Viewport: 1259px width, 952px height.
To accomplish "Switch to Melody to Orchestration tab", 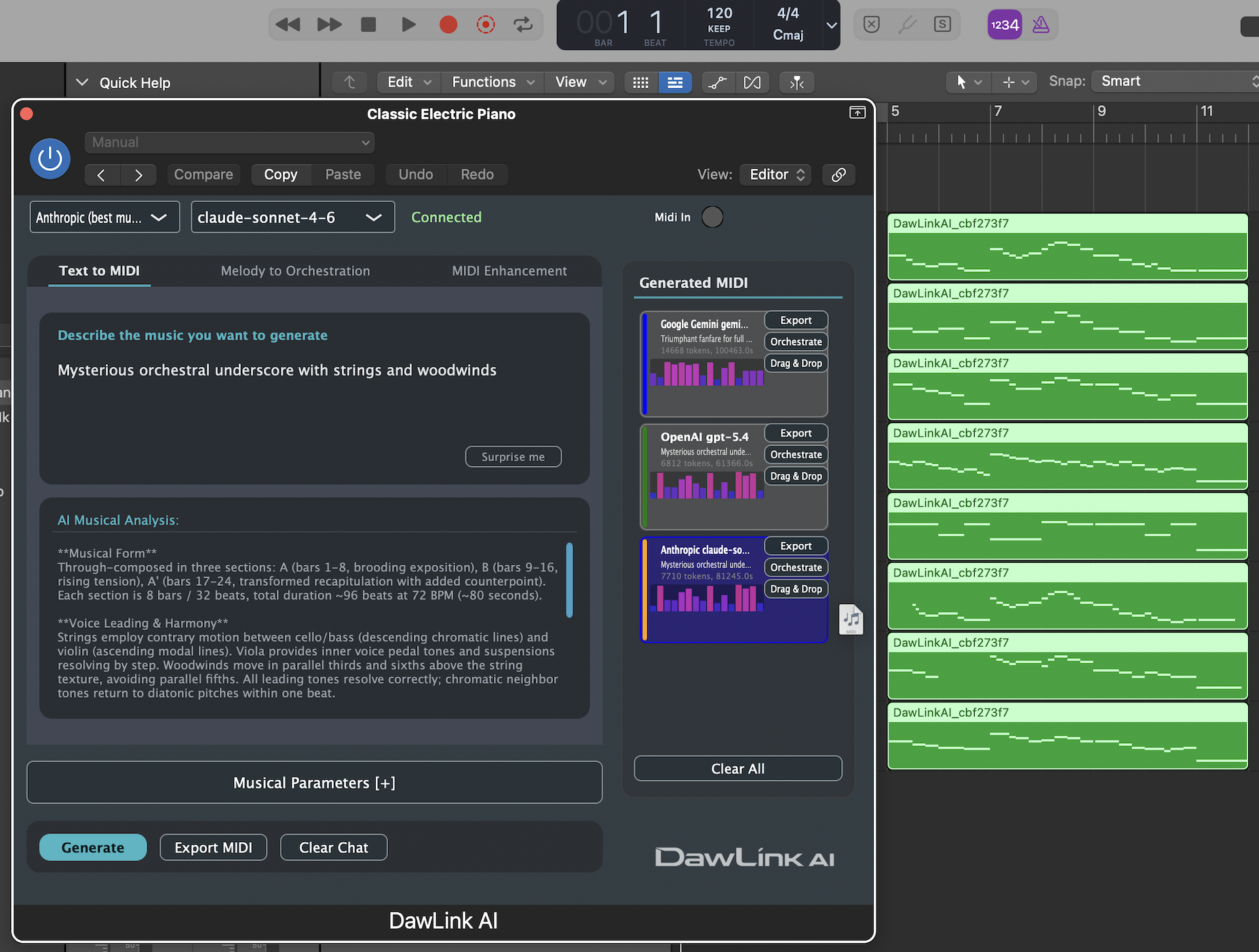I will (295, 271).
